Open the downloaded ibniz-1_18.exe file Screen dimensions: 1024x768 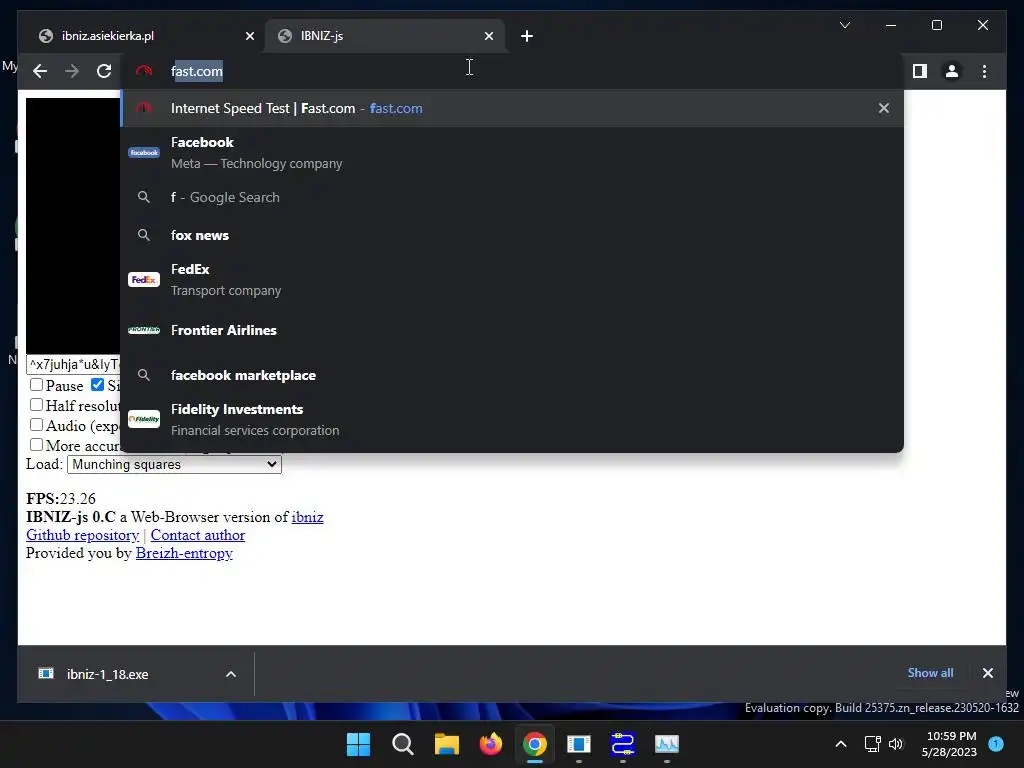[108, 675]
